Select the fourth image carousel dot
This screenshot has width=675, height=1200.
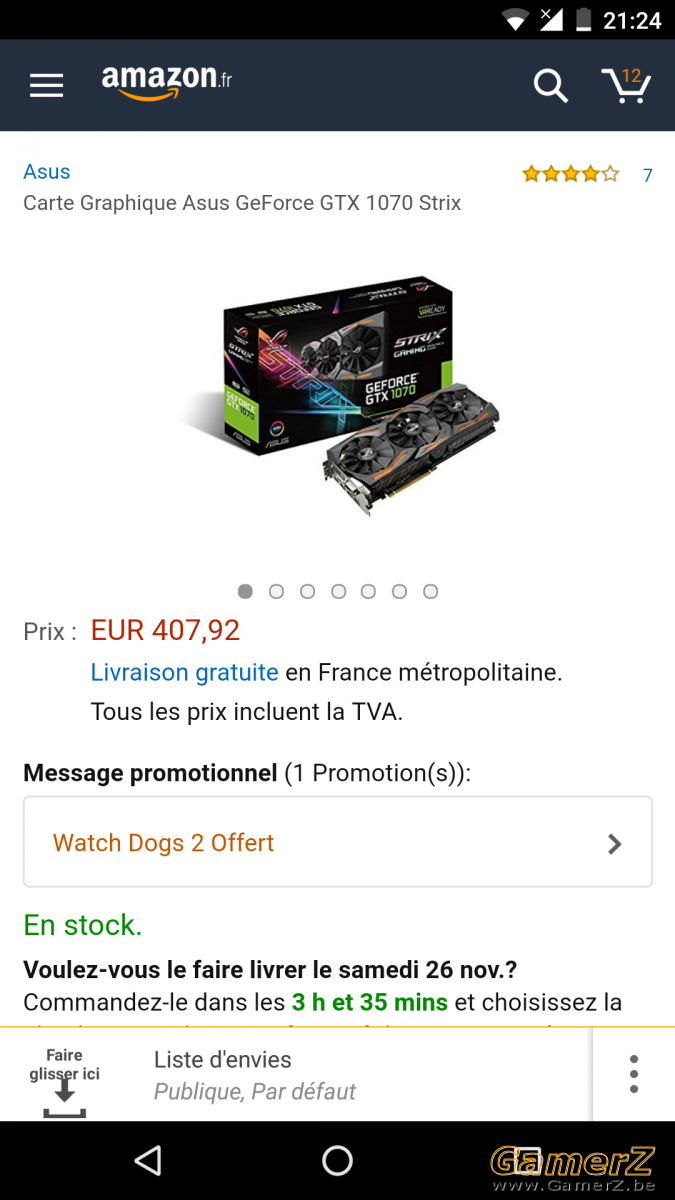pyautogui.click(x=339, y=591)
